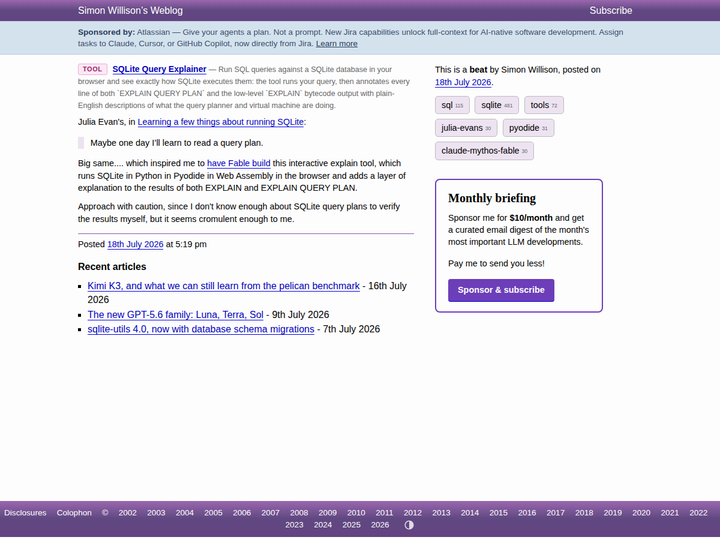720x540 pixels.
Task: Select the claude-mythos-fable tag
Action: [484, 151]
